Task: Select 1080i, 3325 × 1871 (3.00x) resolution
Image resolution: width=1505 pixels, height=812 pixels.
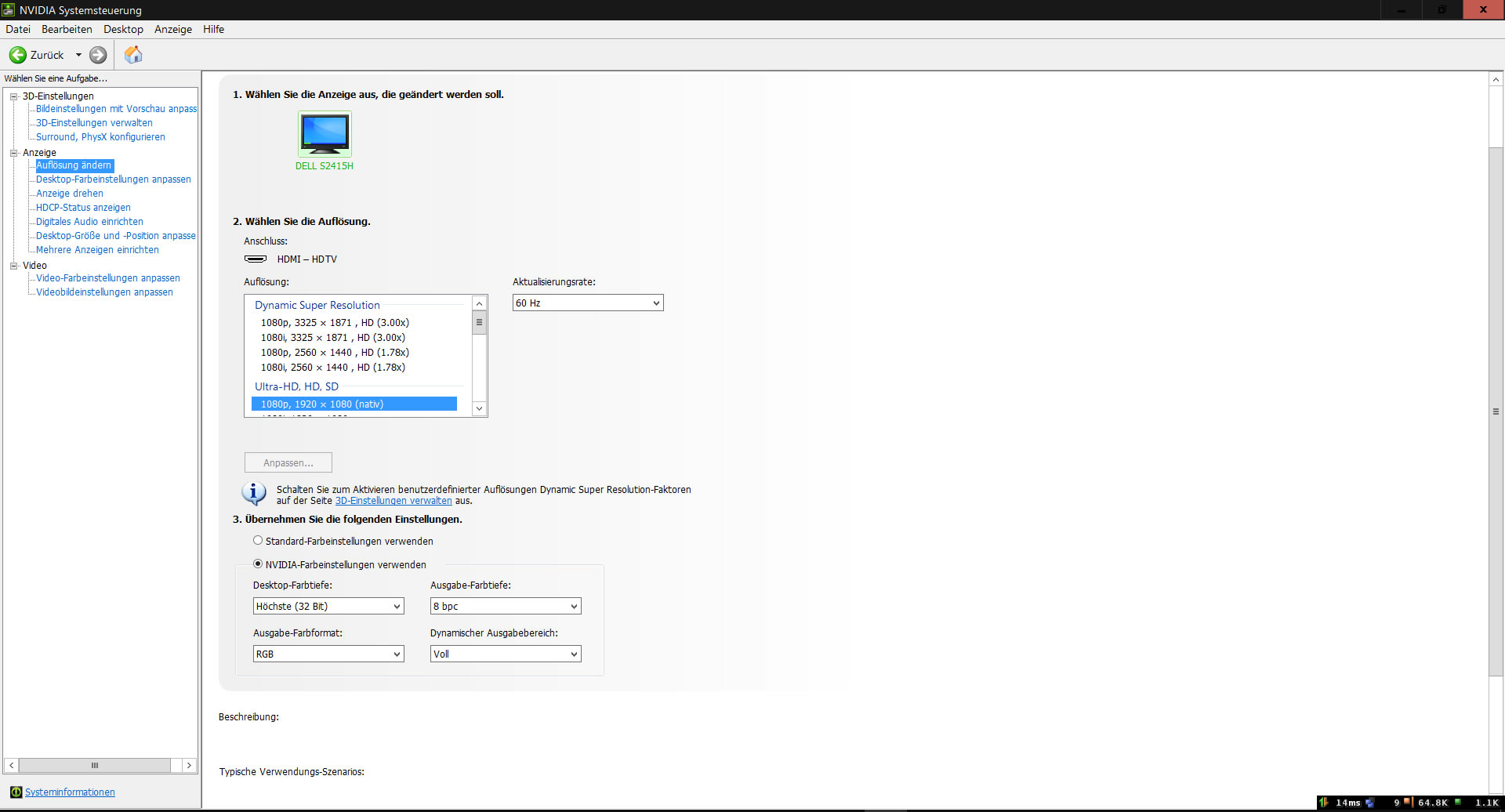Action: (x=333, y=338)
